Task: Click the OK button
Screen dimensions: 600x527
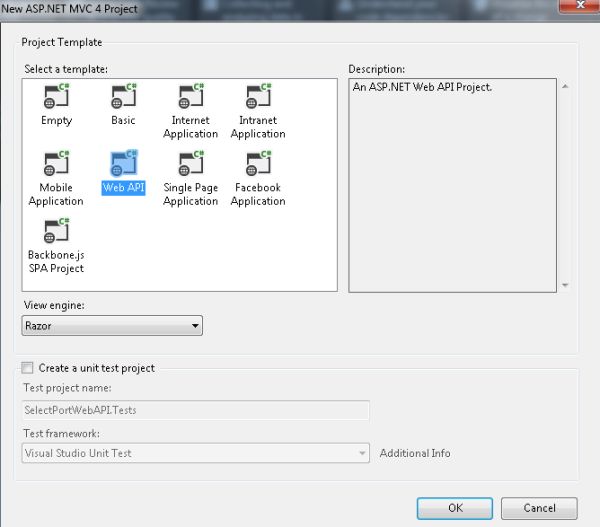Action: [455, 508]
